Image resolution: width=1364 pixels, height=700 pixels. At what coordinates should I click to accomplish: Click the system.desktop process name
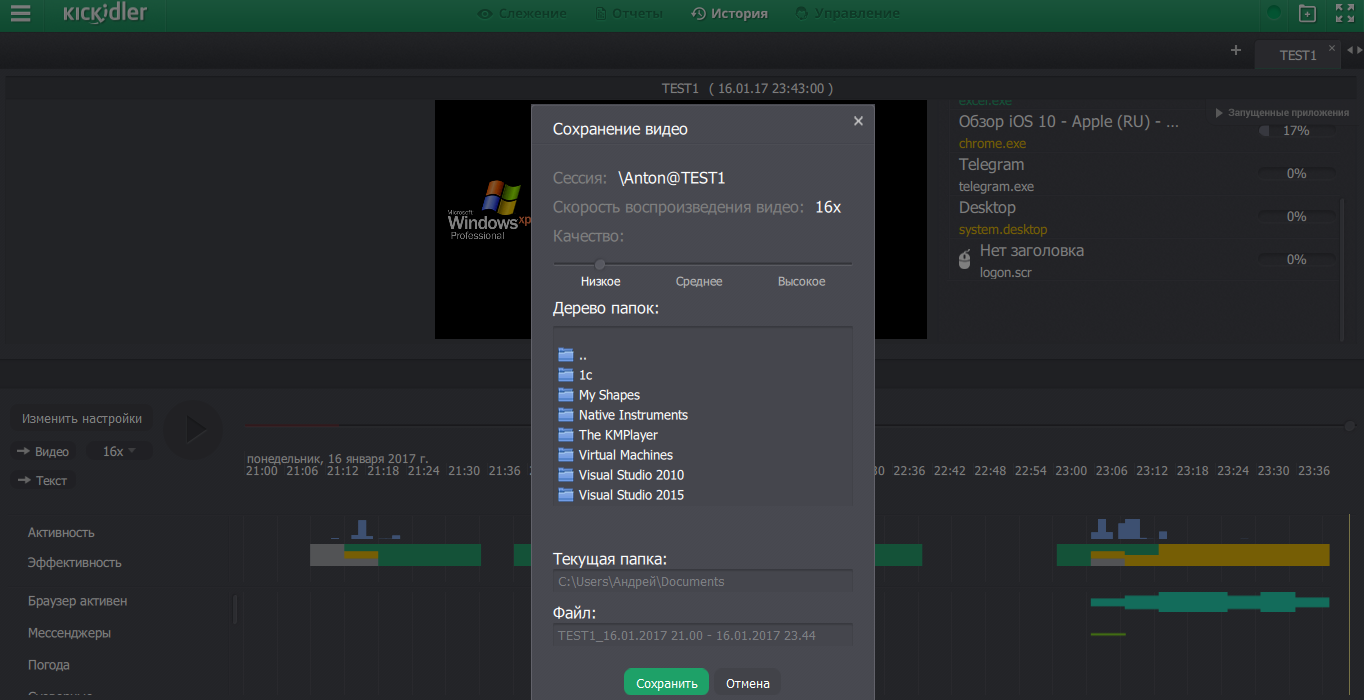pyautogui.click(x=1003, y=230)
